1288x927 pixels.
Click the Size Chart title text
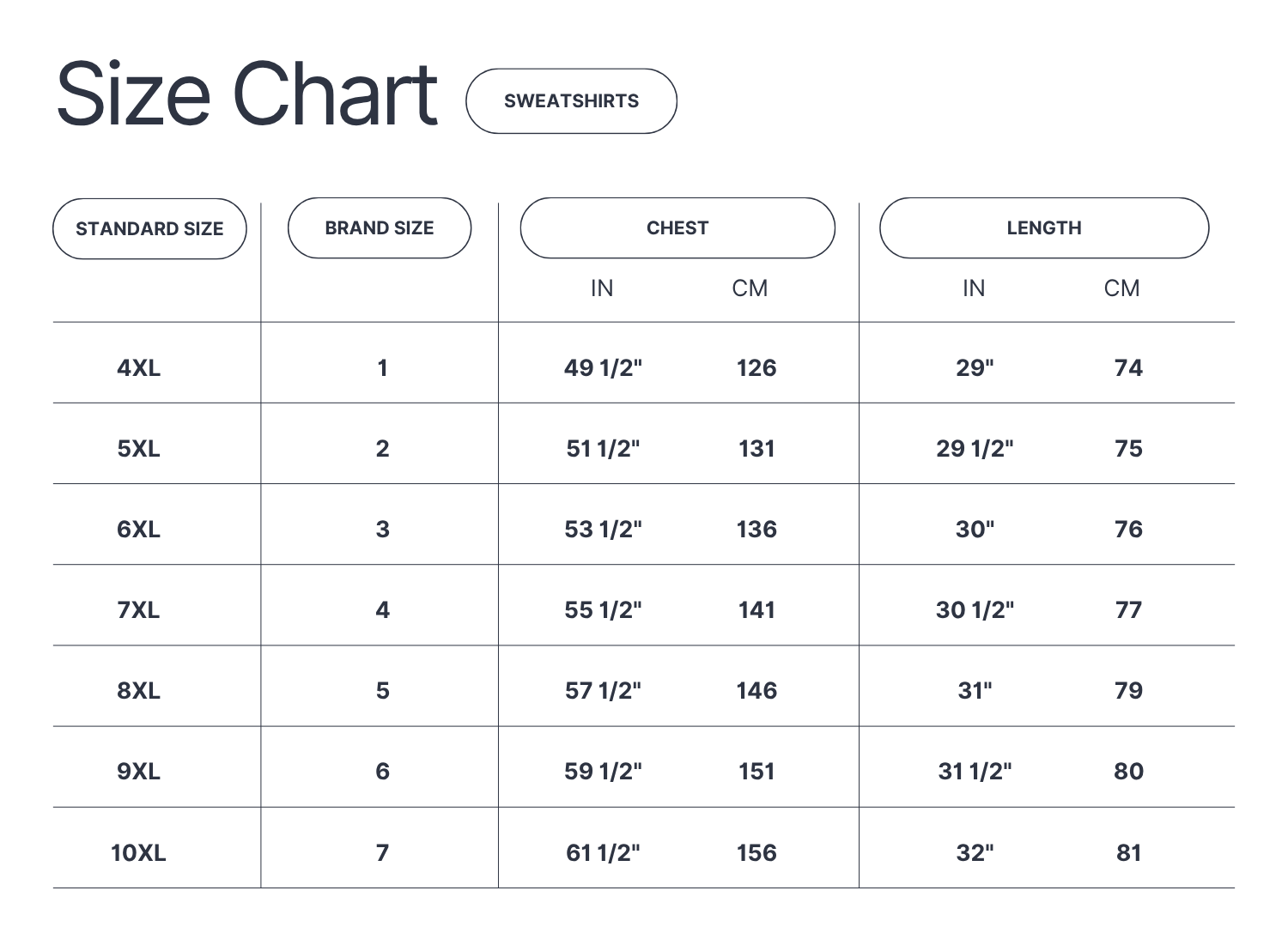click(x=247, y=94)
